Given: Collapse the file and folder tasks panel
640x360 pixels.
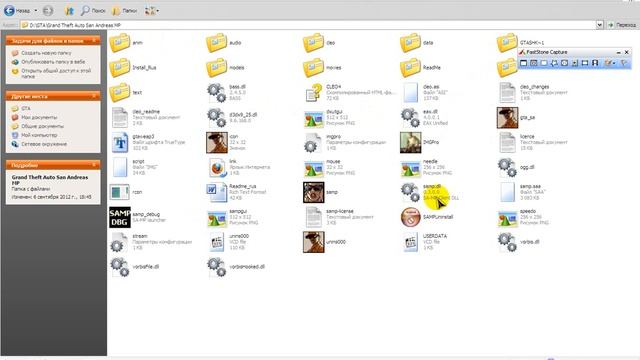Looking at the screenshot, I should 94,40.
